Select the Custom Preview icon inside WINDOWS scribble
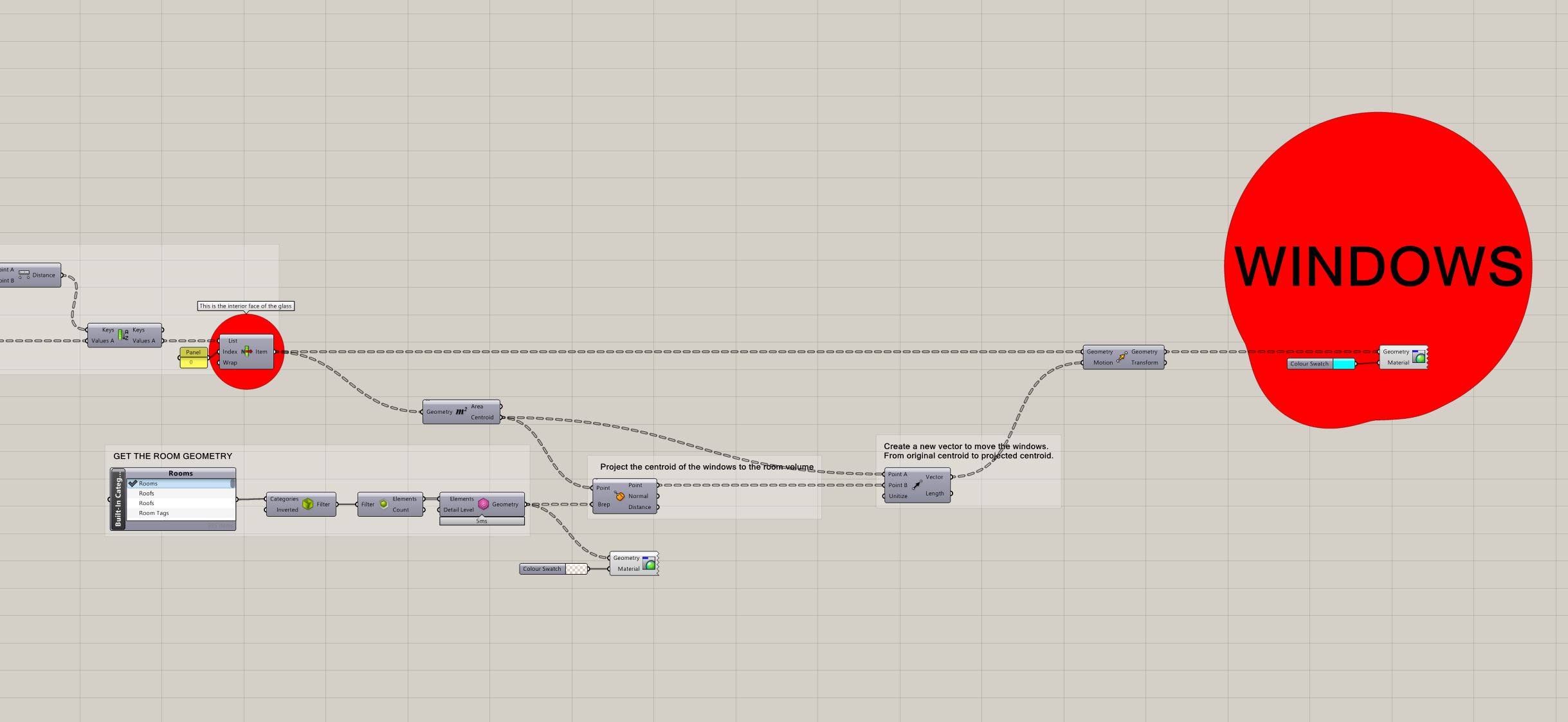The image size is (1568, 722). click(x=1419, y=356)
